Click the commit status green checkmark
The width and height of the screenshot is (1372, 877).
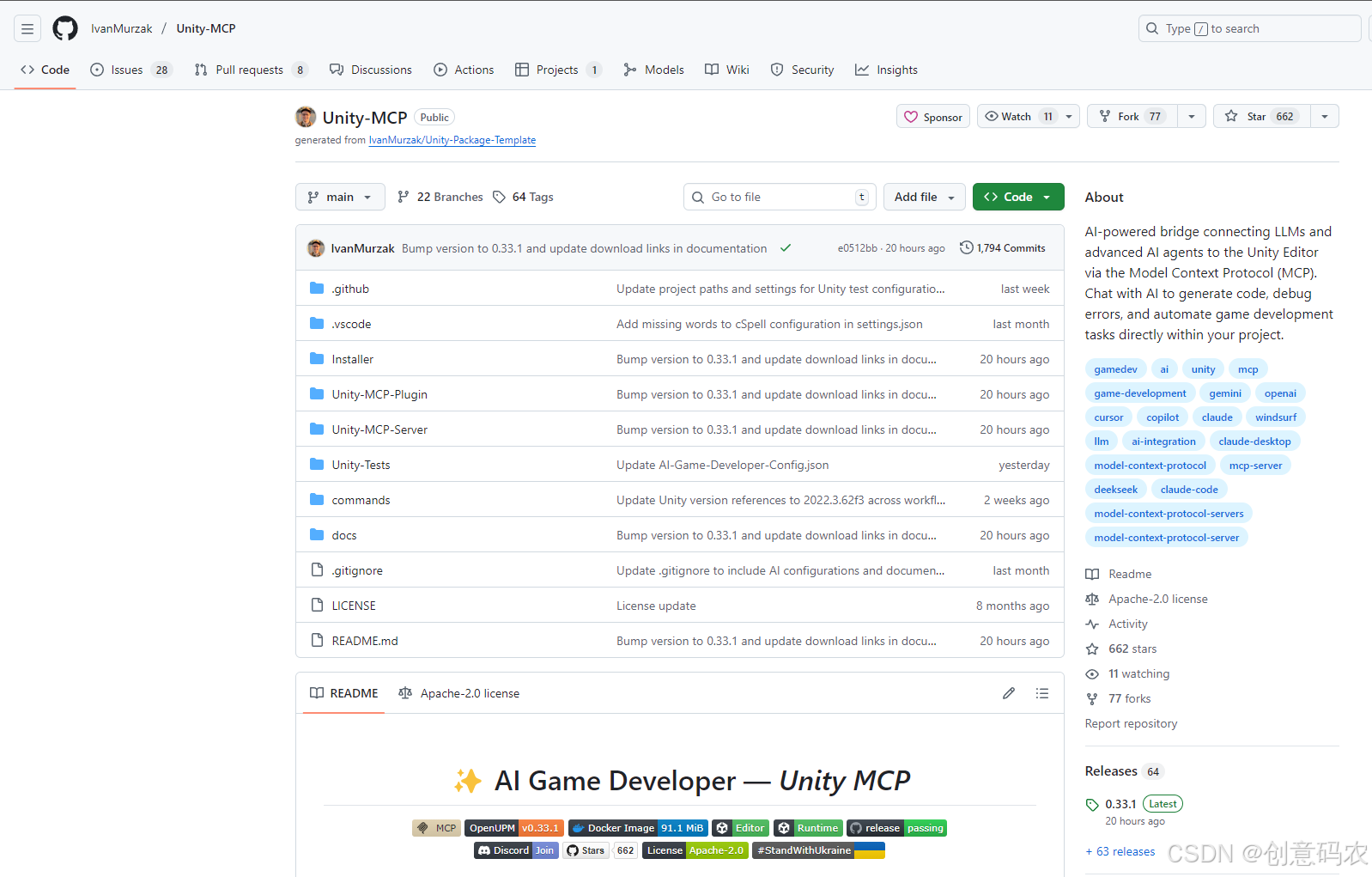786,248
